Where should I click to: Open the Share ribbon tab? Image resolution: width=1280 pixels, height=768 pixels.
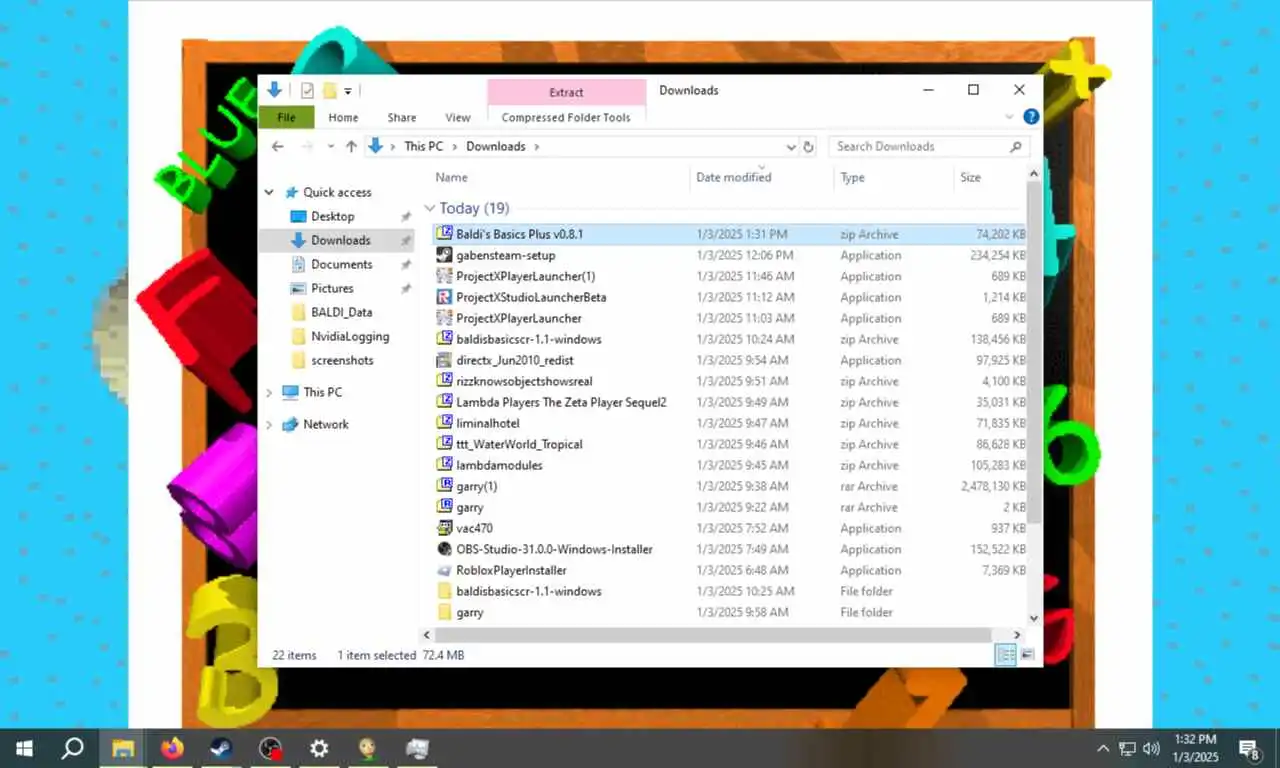tap(402, 117)
